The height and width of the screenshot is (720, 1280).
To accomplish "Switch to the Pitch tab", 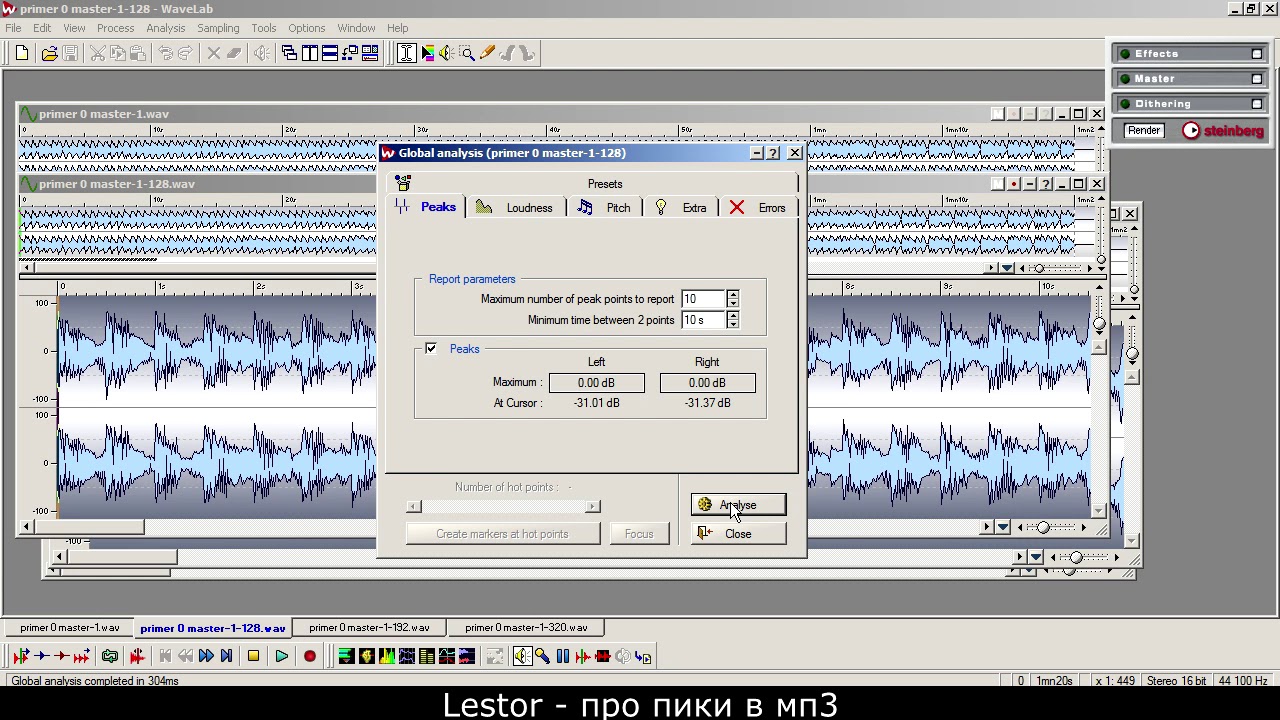I will coord(606,208).
